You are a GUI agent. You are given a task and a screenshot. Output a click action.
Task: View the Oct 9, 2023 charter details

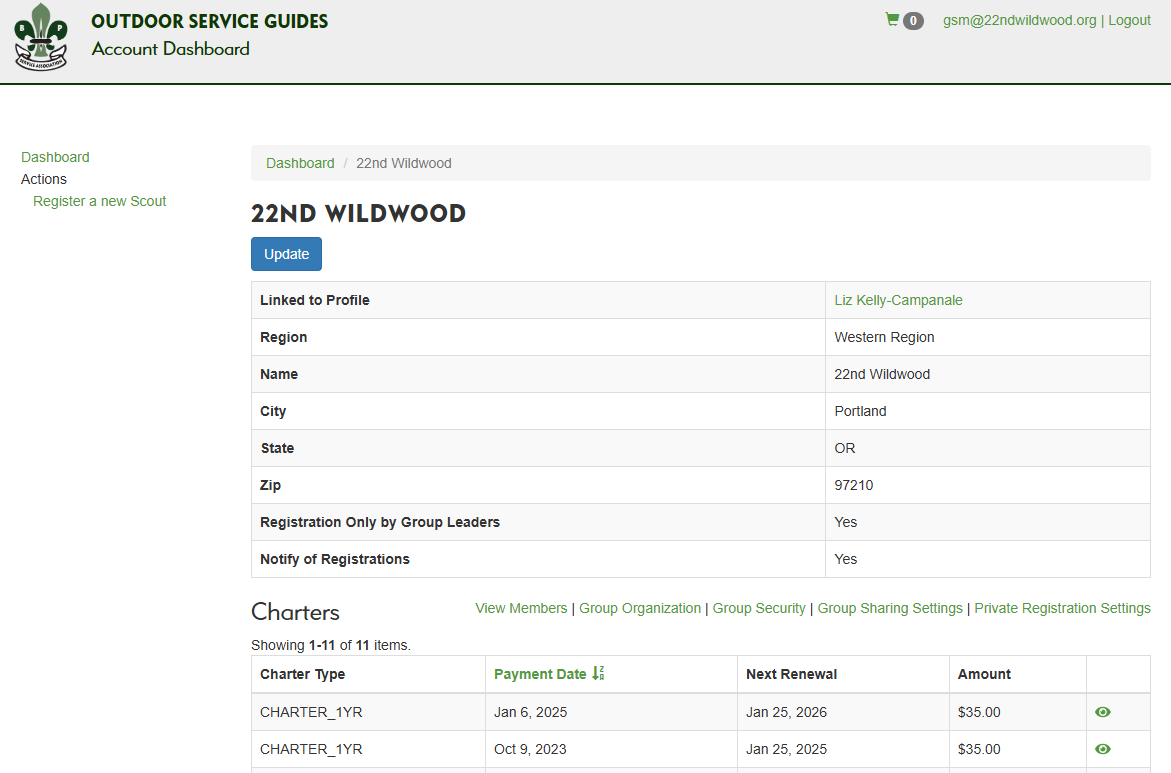[x=1103, y=749]
